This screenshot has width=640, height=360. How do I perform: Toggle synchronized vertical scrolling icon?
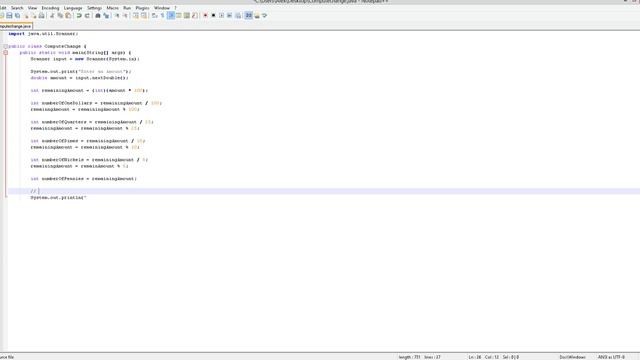[136, 16]
